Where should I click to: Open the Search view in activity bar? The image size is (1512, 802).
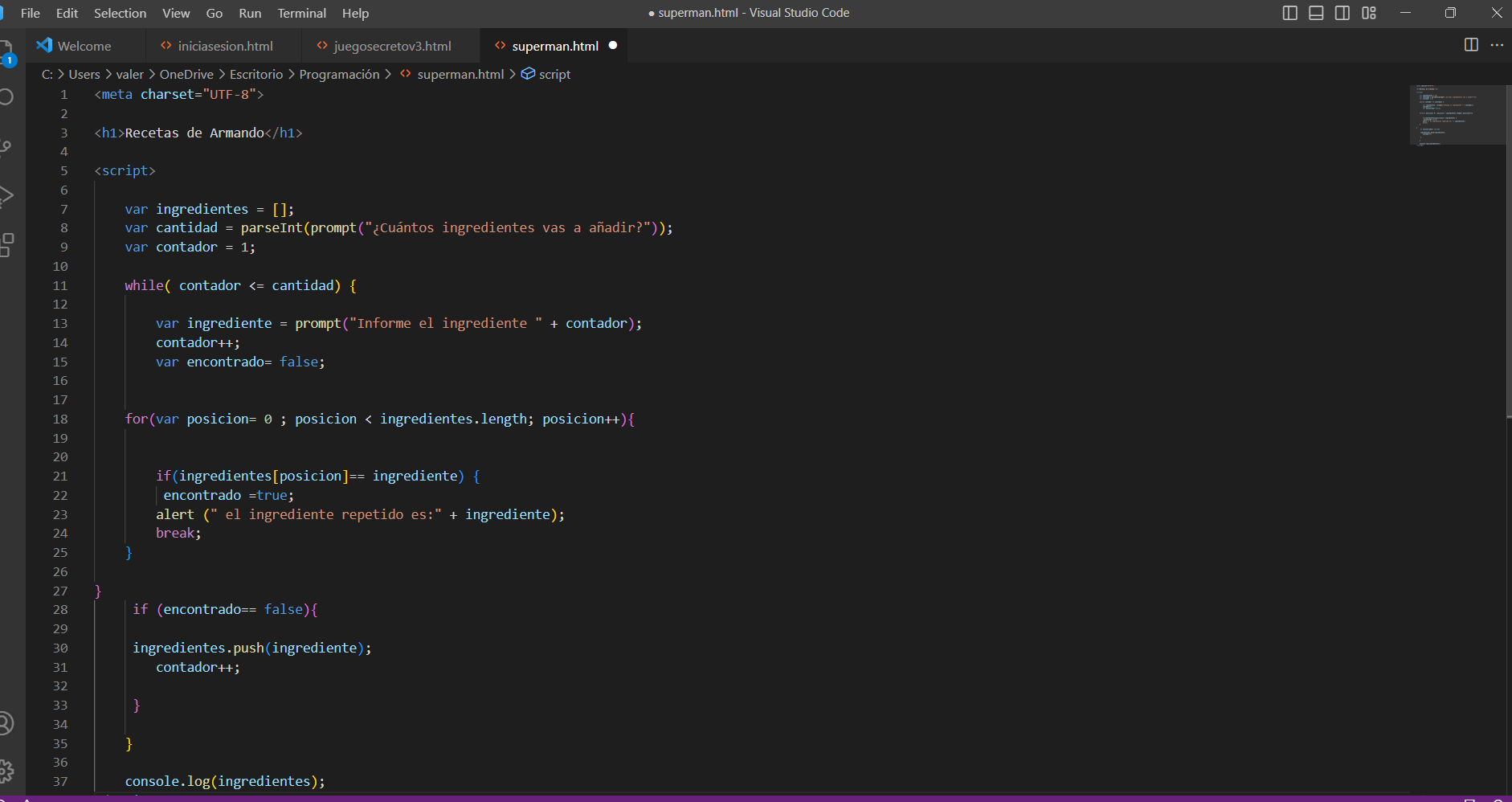click(6, 97)
